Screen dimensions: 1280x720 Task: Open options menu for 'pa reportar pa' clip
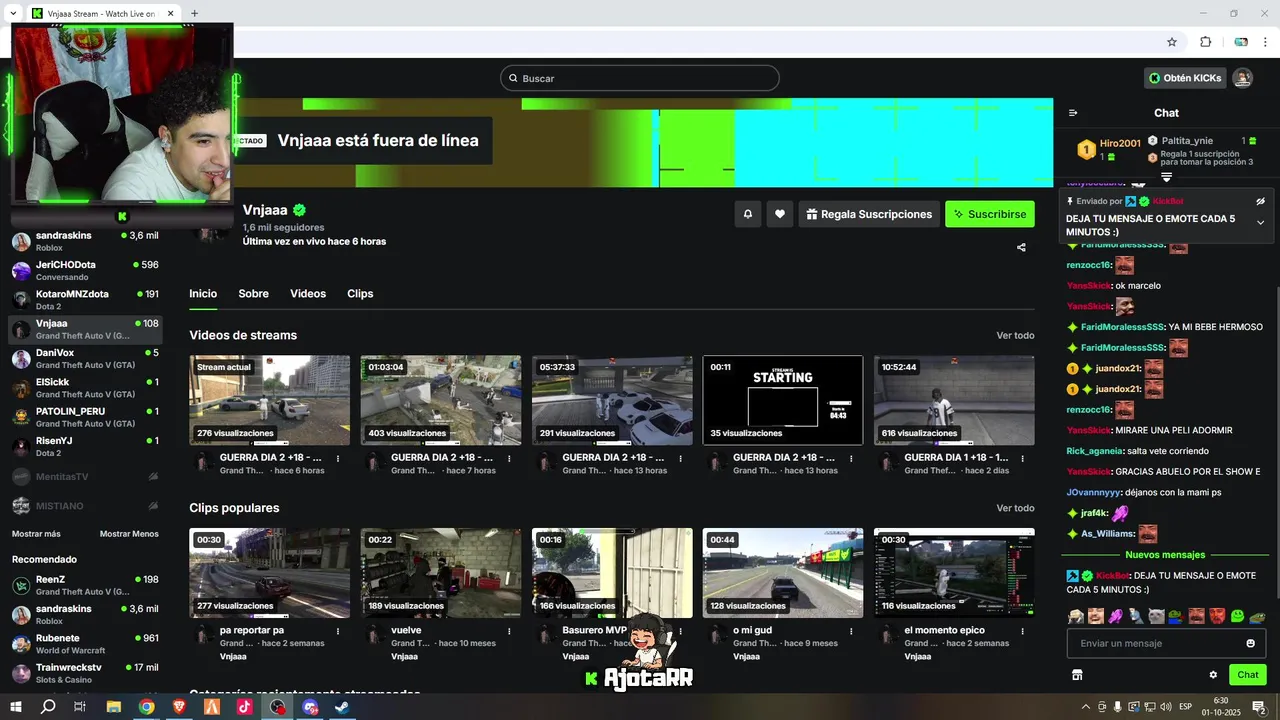(x=338, y=631)
